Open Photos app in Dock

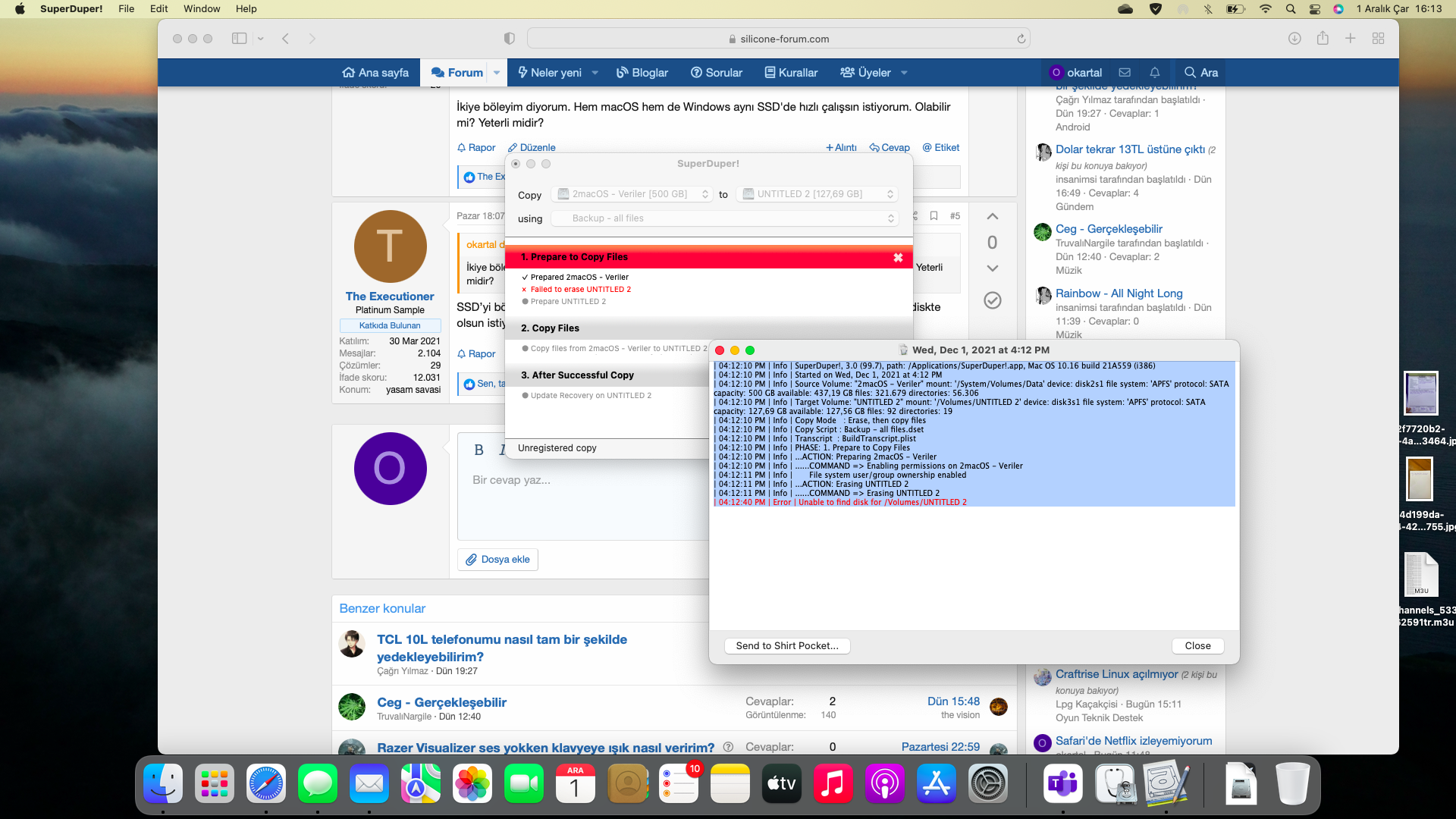472,783
